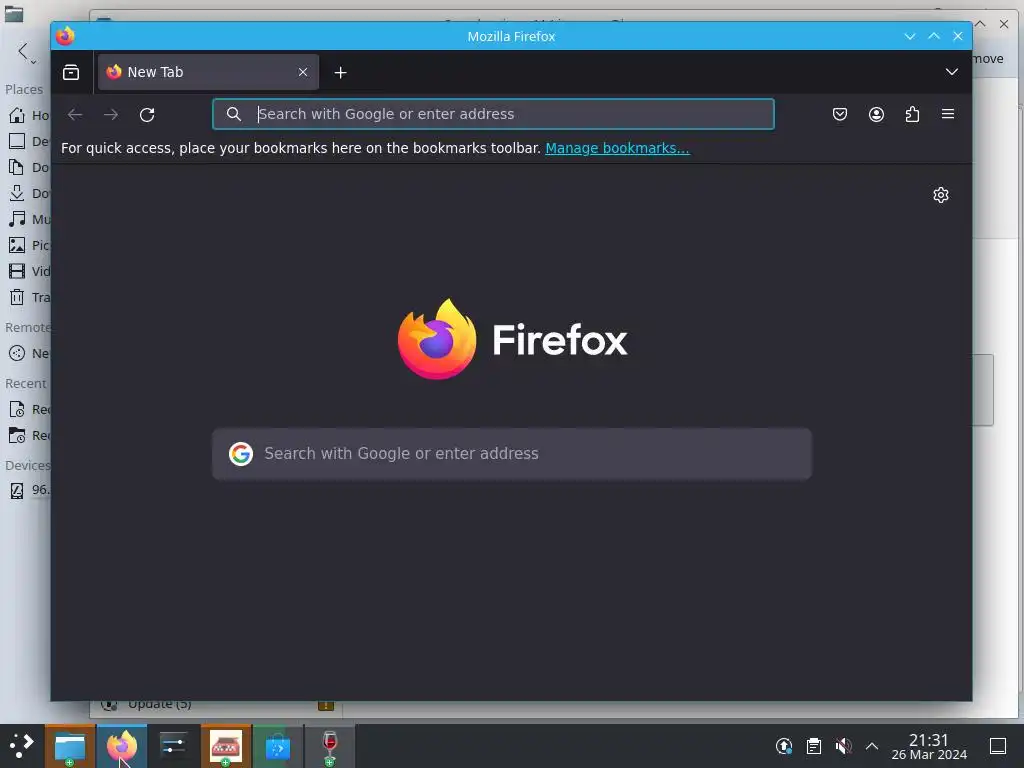Open the file manager taskbar icon
Viewport: 1024px width, 768px height.
pos(70,746)
